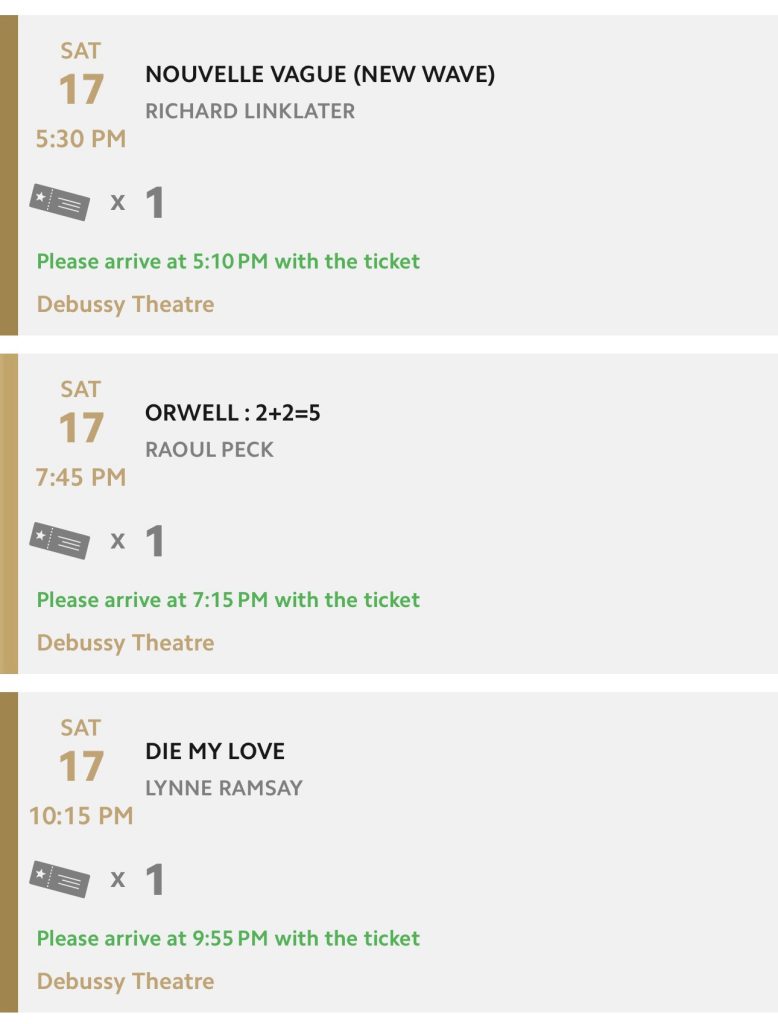Click the 9:55 PM arrival notice
The width and height of the screenshot is (778, 1024).
pos(228,938)
